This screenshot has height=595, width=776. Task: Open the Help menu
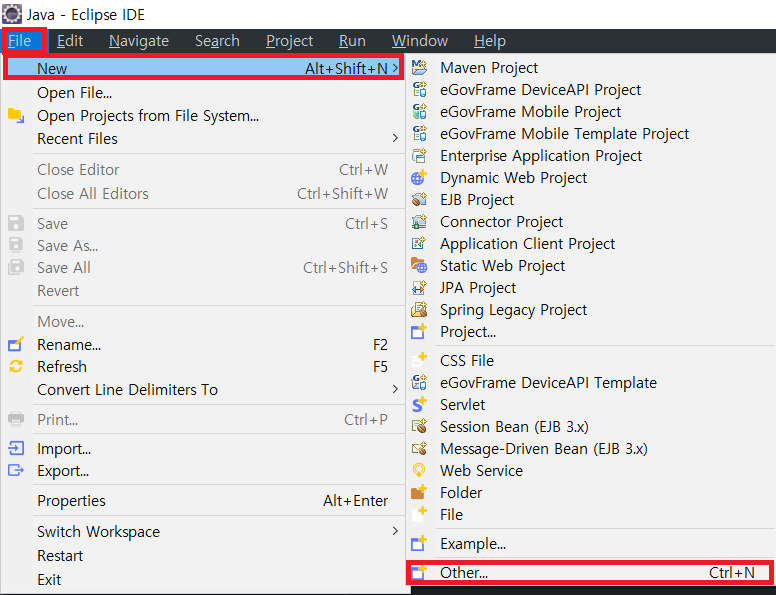pos(490,41)
